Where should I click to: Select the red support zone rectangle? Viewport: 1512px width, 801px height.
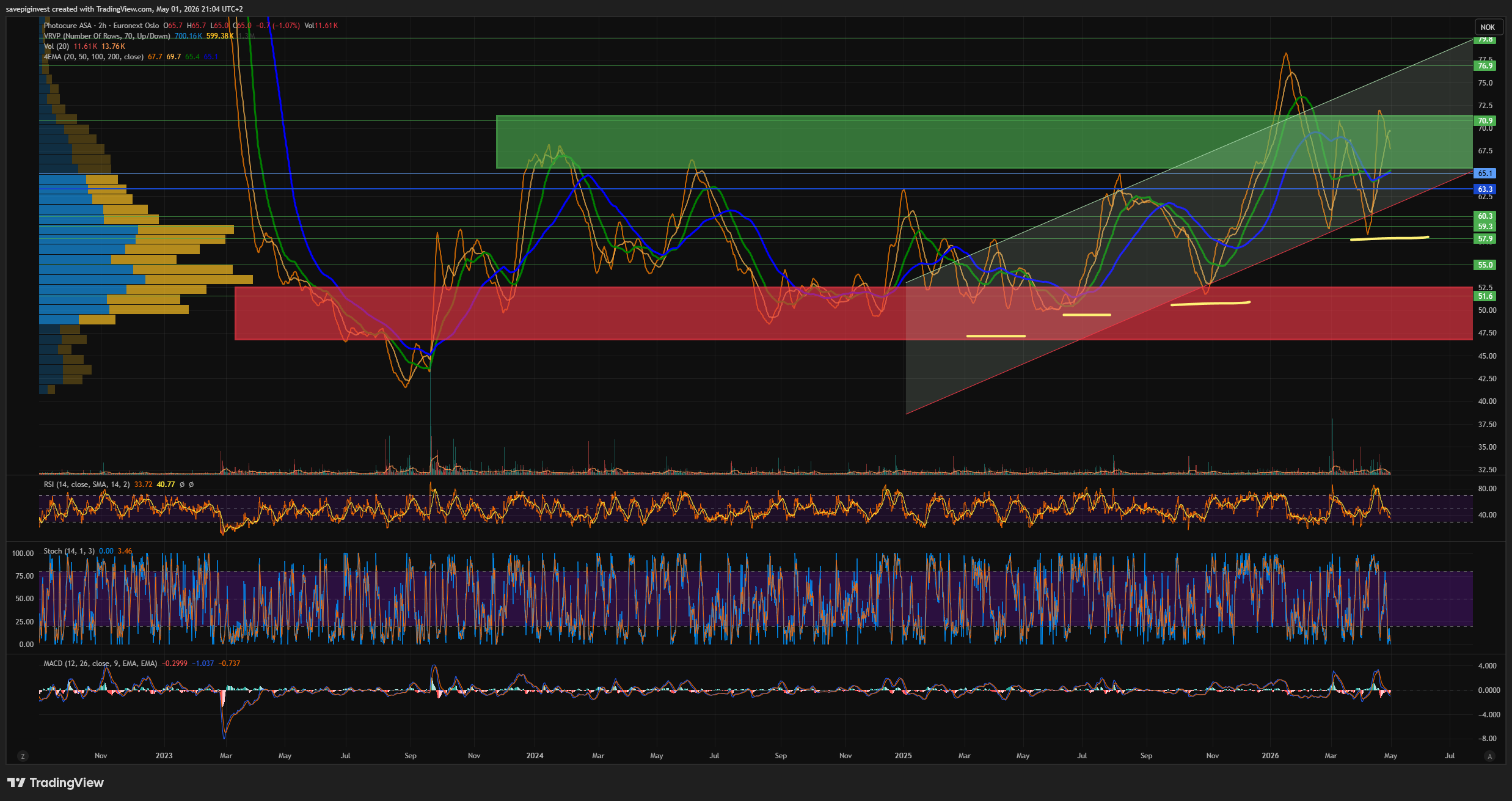point(853,313)
